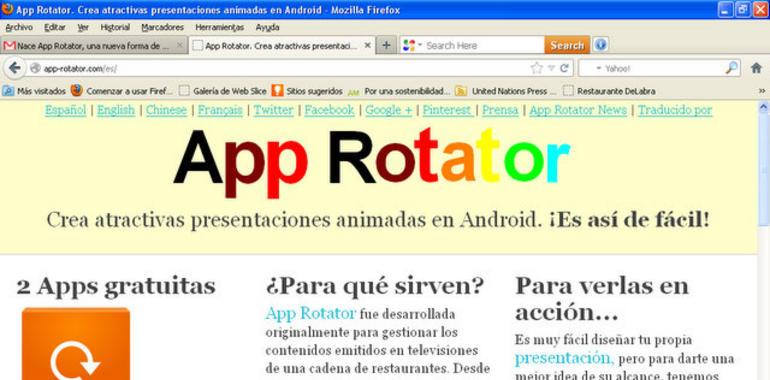This screenshot has height=380, width=770.
Task: Open the Historial menu
Action: point(115,27)
